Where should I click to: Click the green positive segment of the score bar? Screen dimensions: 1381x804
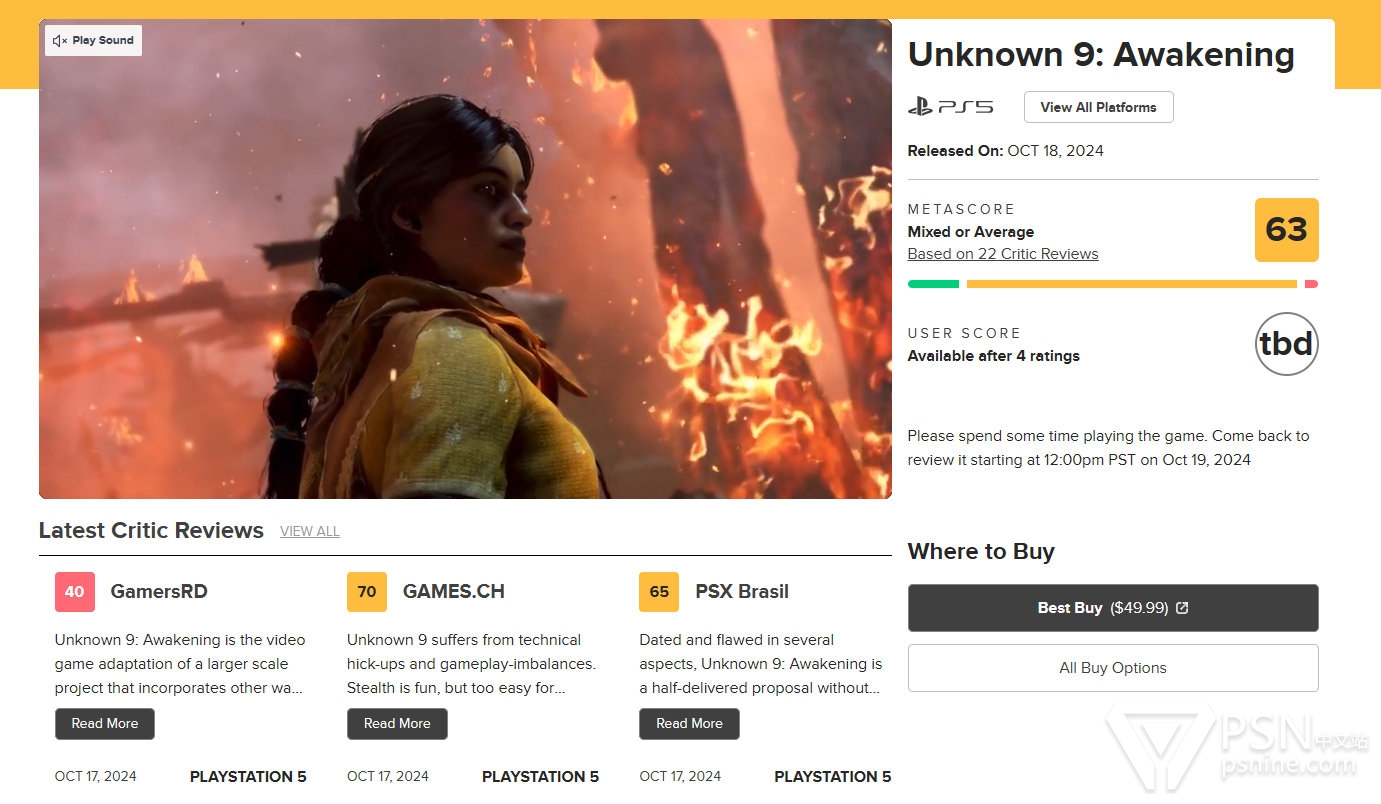933,284
